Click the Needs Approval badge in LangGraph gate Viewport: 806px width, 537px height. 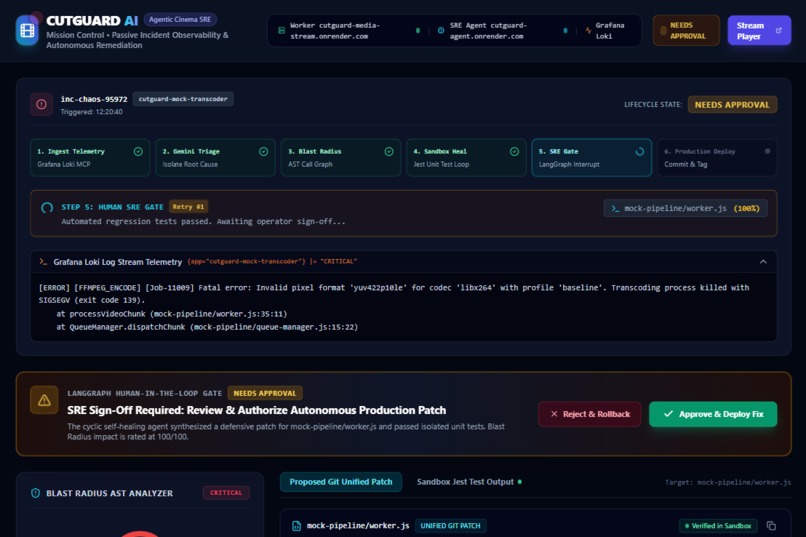(x=265, y=393)
